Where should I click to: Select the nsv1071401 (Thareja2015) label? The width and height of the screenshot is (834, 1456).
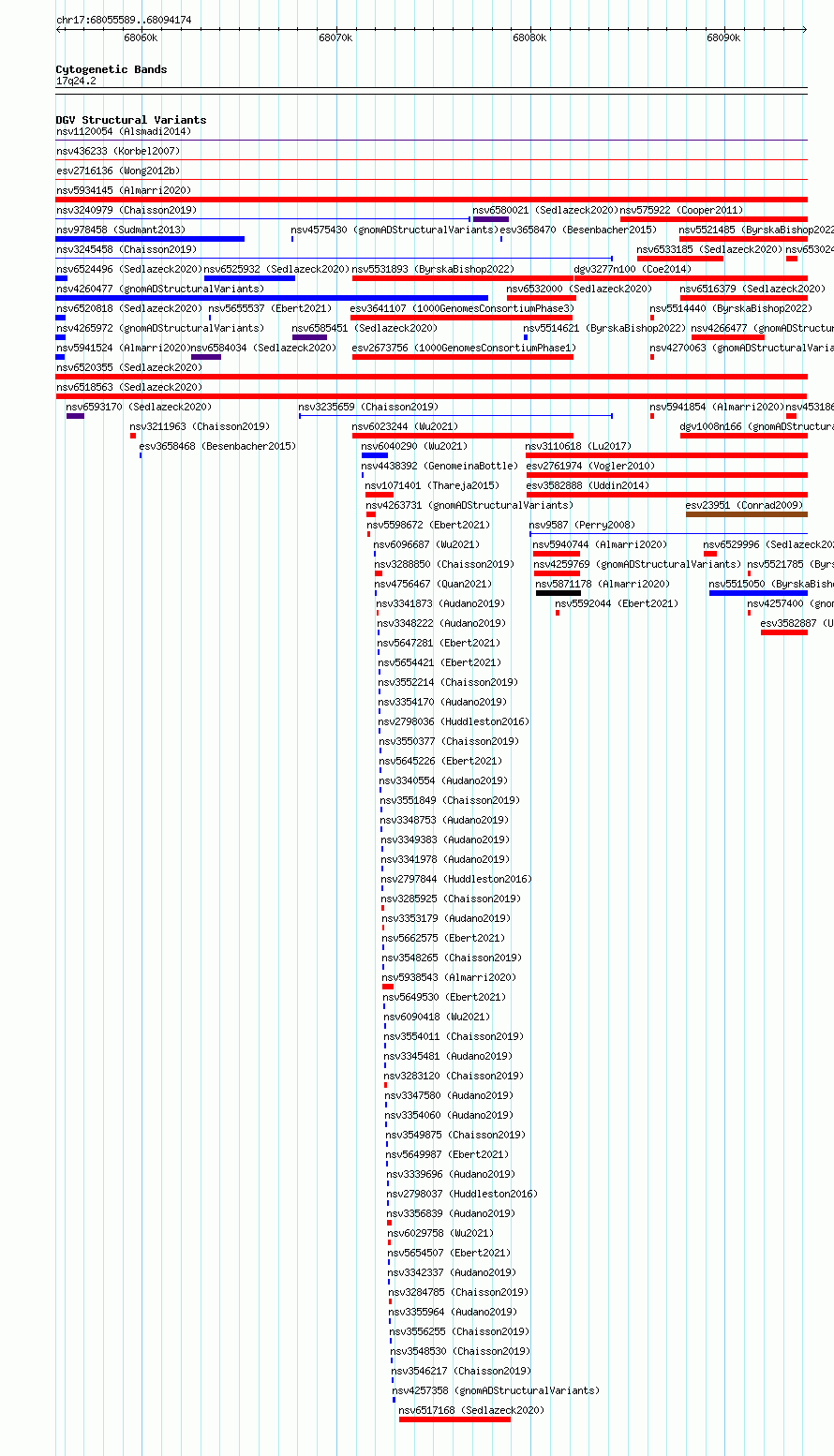coord(432,485)
